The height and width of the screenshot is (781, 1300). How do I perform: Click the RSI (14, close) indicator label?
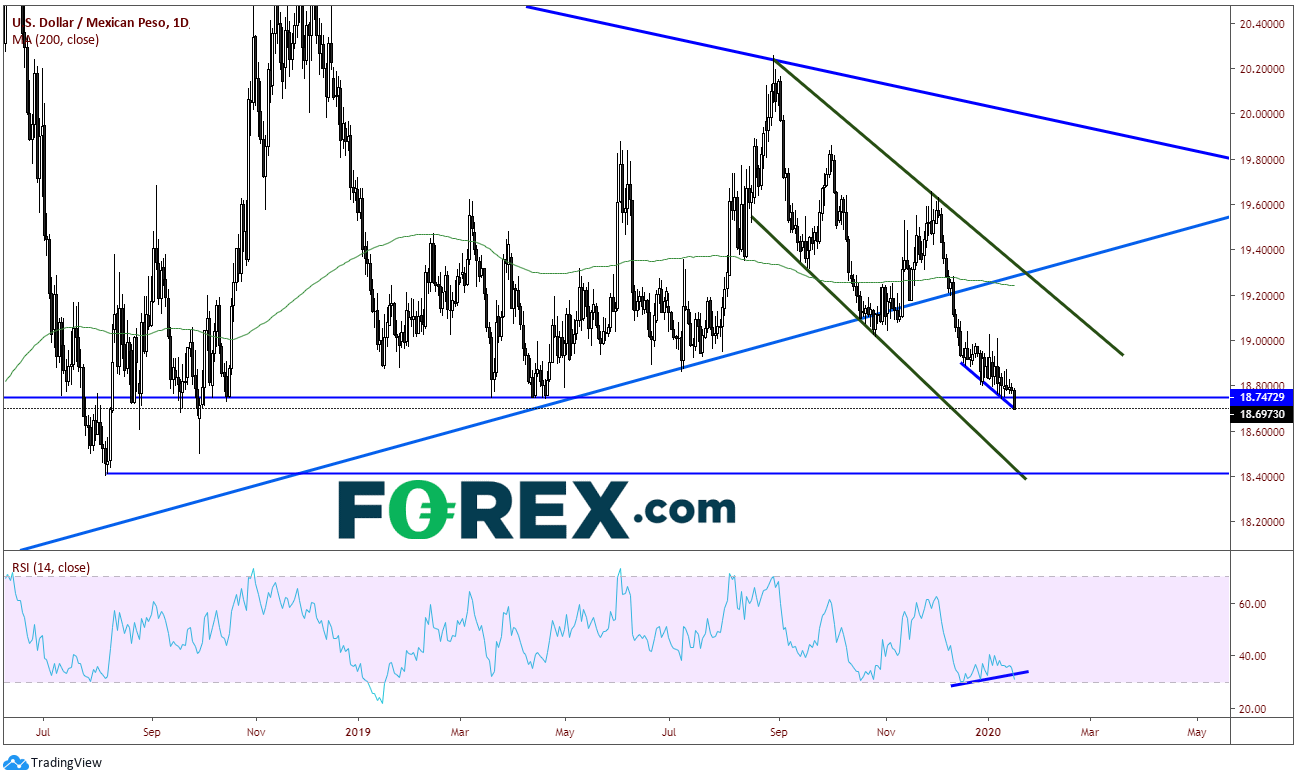(50, 568)
